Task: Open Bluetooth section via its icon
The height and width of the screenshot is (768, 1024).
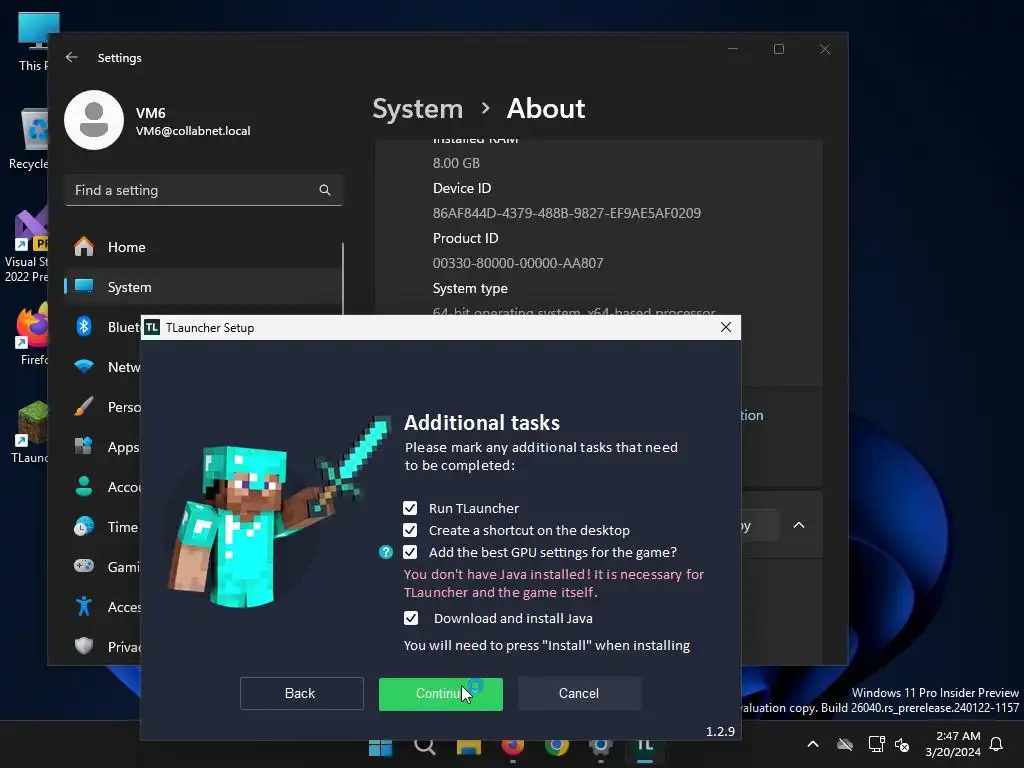Action: (x=84, y=326)
